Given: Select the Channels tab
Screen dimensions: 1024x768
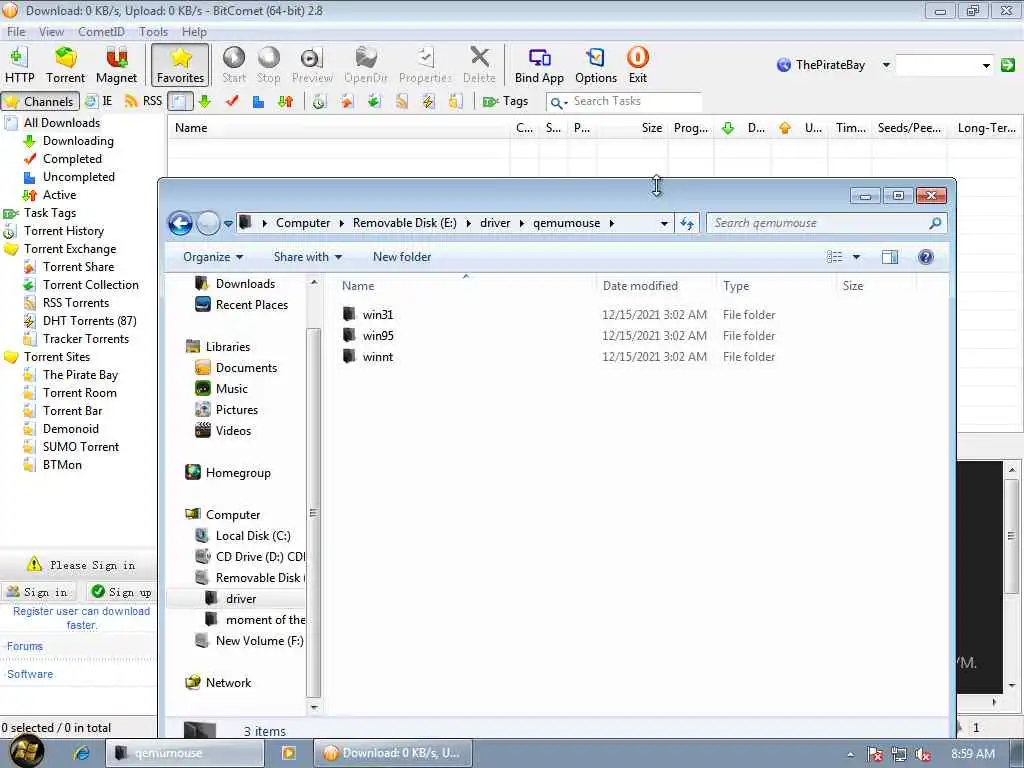Looking at the screenshot, I should [40, 101].
